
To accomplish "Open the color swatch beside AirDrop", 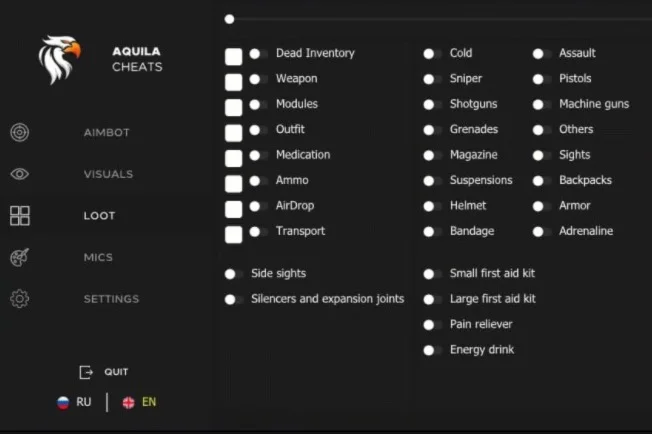I will pyautogui.click(x=233, y=209).
